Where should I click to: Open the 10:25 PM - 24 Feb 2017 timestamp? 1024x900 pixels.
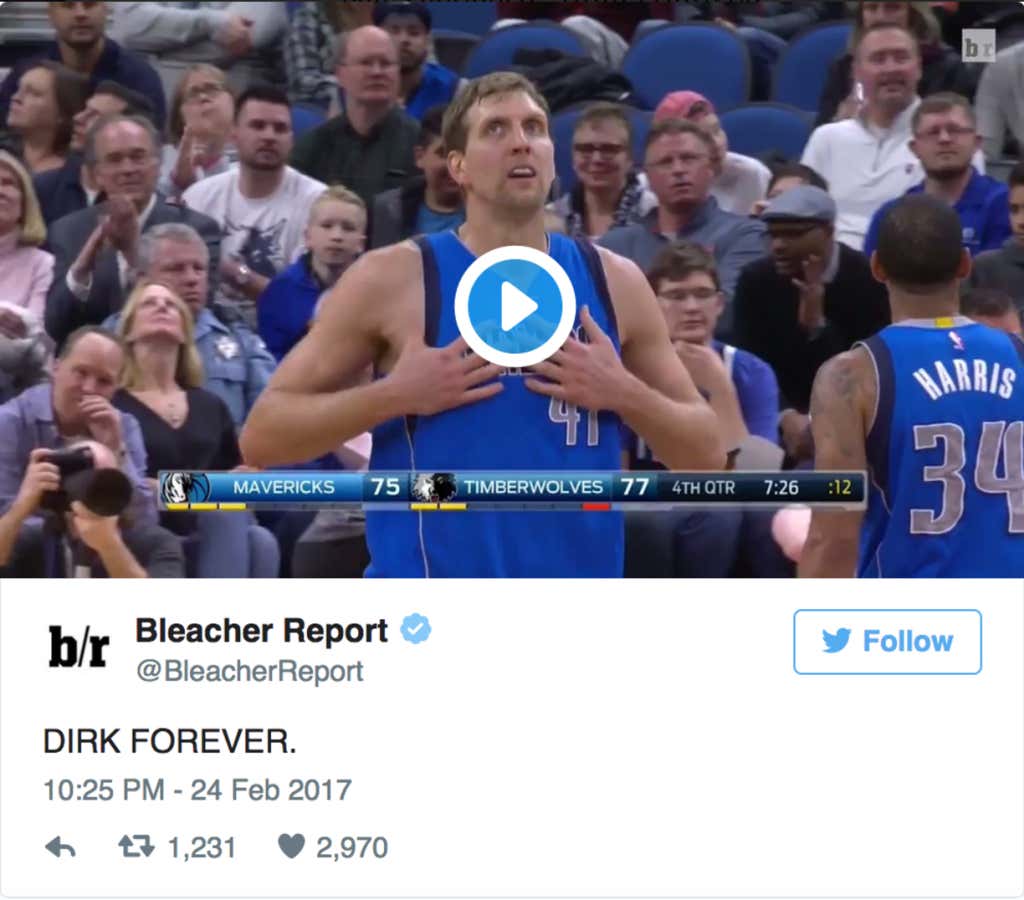coord(197,790)
